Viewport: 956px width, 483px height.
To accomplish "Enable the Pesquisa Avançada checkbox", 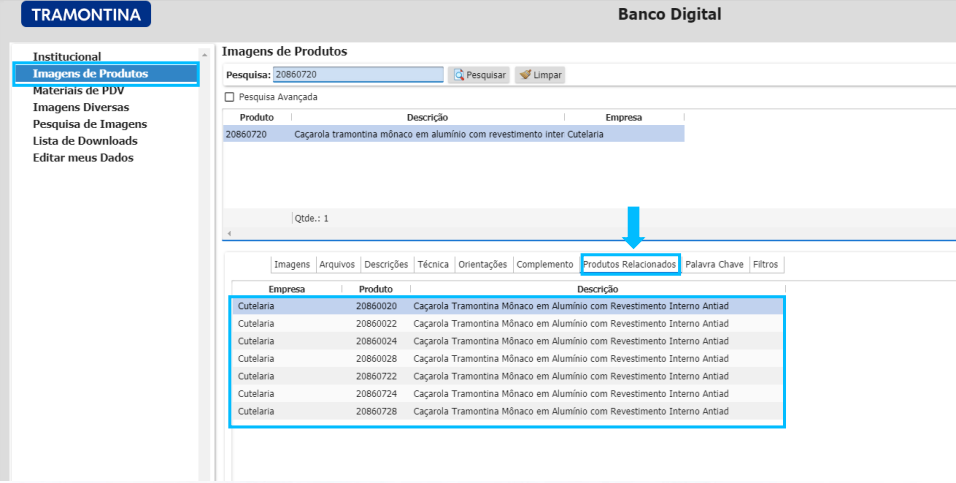I will click(x=229, y=97).
